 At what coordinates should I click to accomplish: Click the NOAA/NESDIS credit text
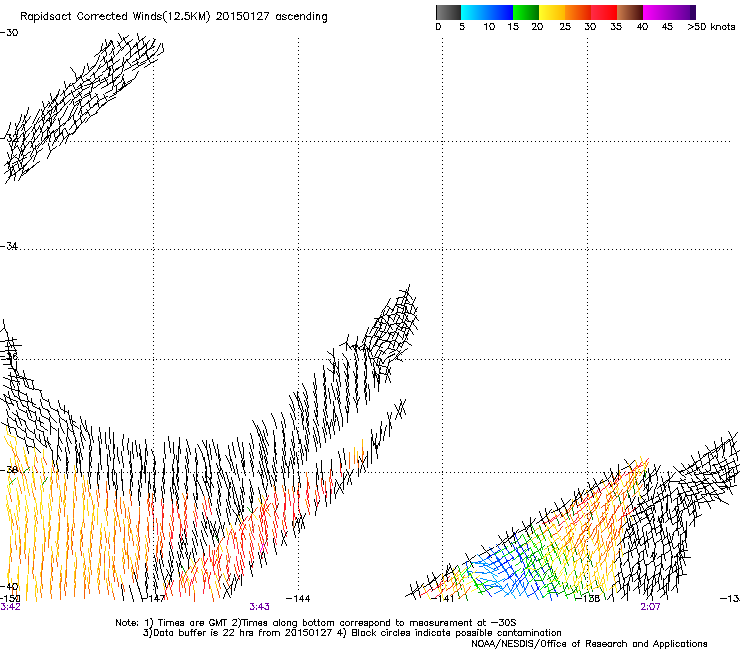(589, 644)
